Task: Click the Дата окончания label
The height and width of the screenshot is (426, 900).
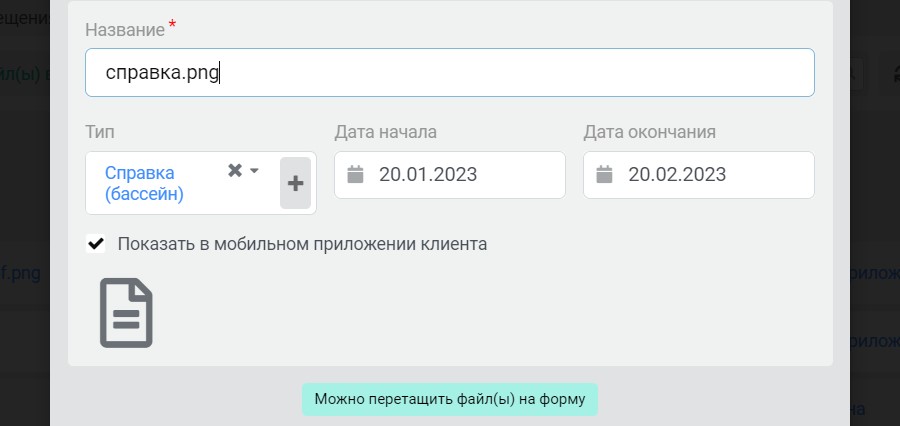Action: [x=650, y=132]
